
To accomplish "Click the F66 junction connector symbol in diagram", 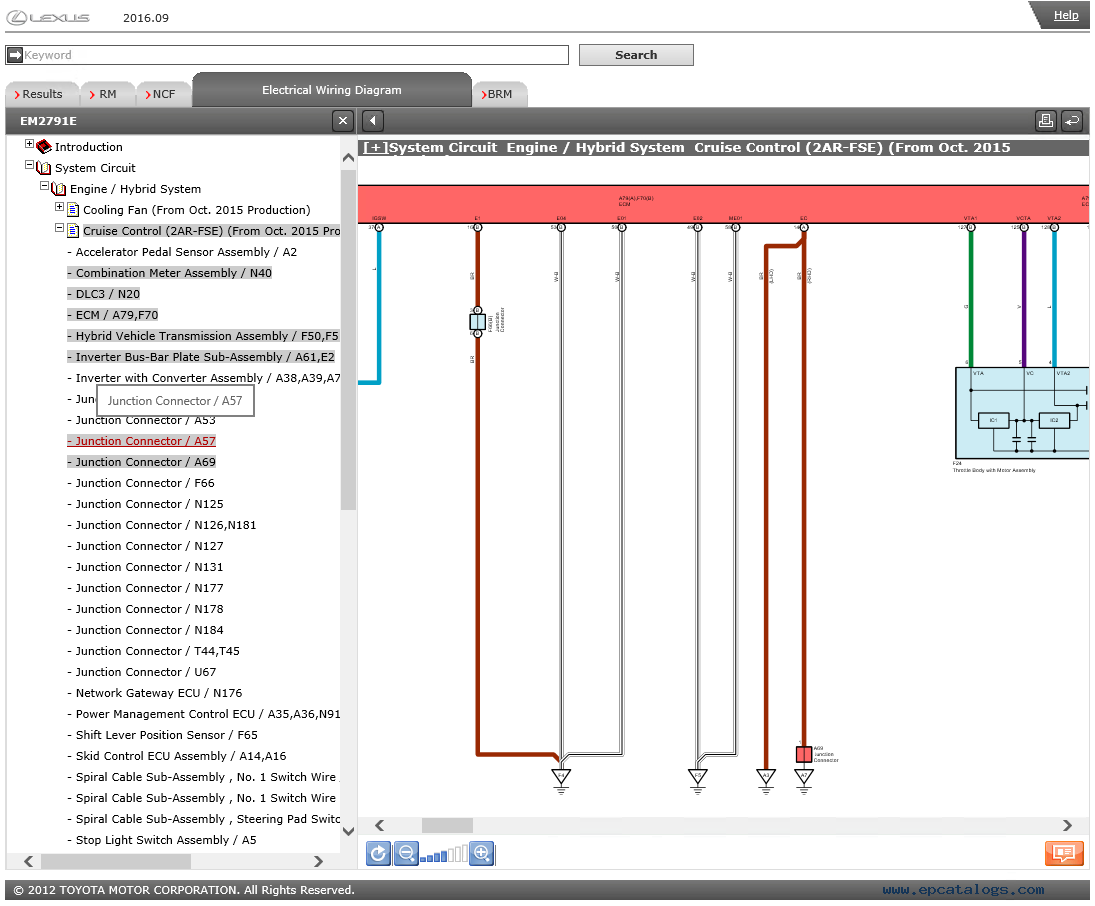I will pos(478,321).
